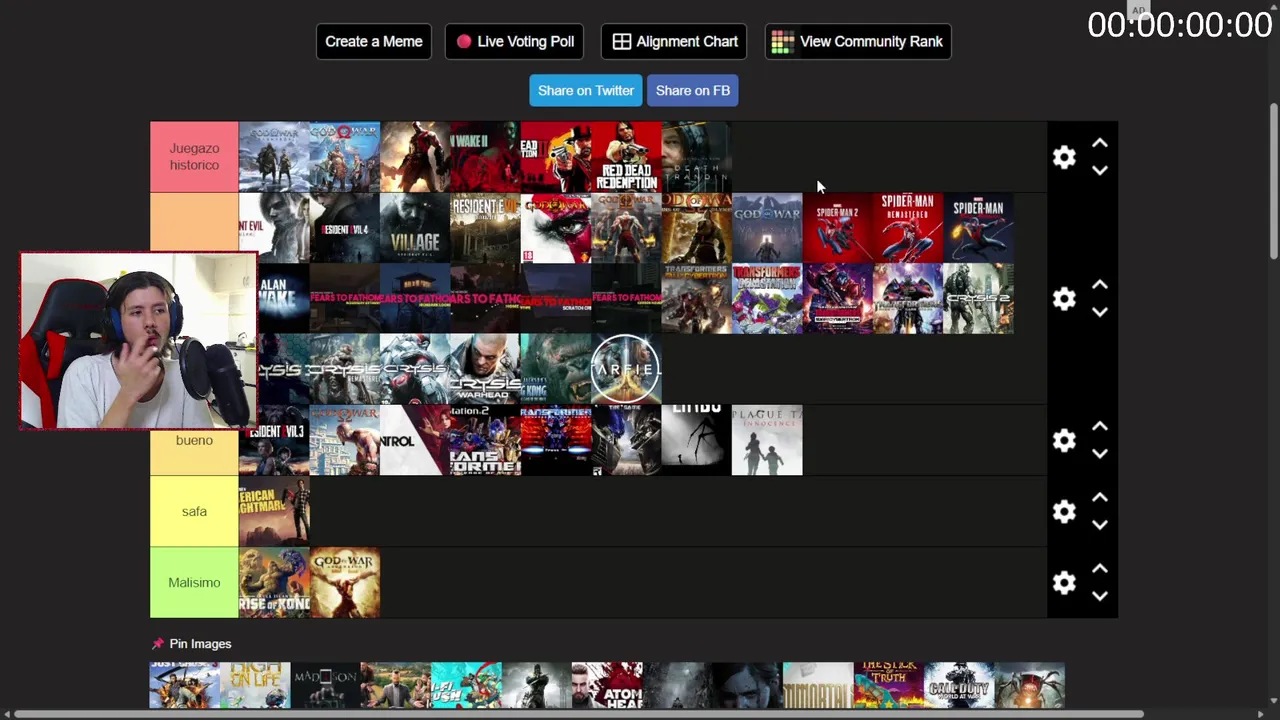Image resolution: width=1280 pixels, height=720 pixels.
Task: Move safa tier up with arrow
Action: 1100,499
